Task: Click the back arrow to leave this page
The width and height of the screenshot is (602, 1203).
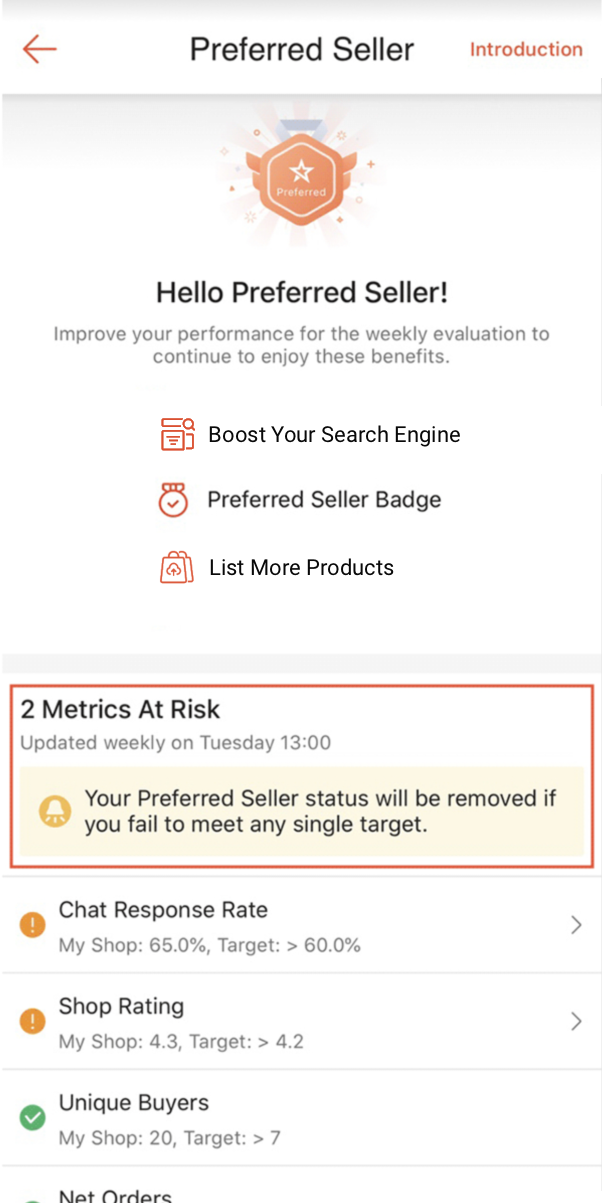Action: [38, 48]
